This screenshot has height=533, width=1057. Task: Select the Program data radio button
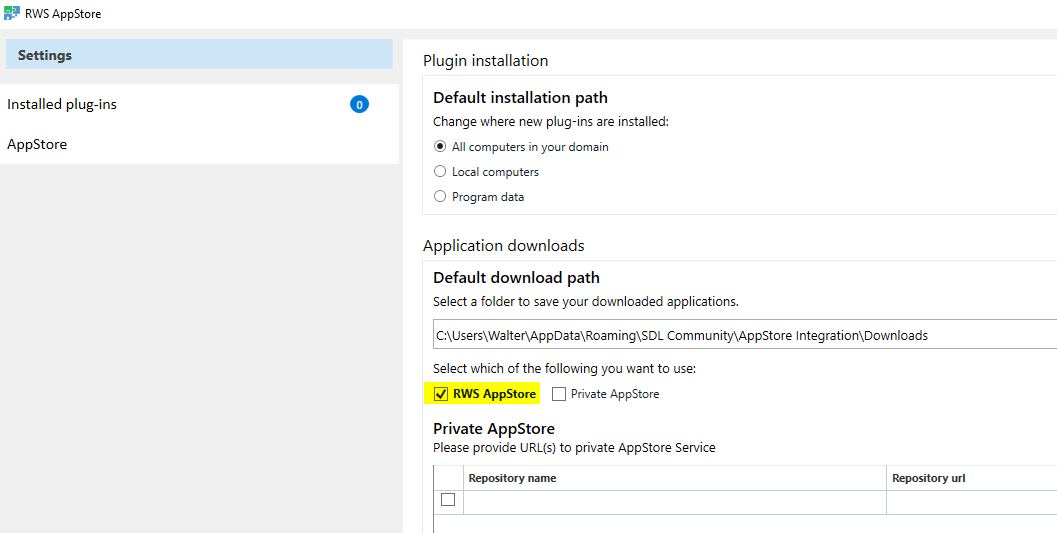(440, 197)
